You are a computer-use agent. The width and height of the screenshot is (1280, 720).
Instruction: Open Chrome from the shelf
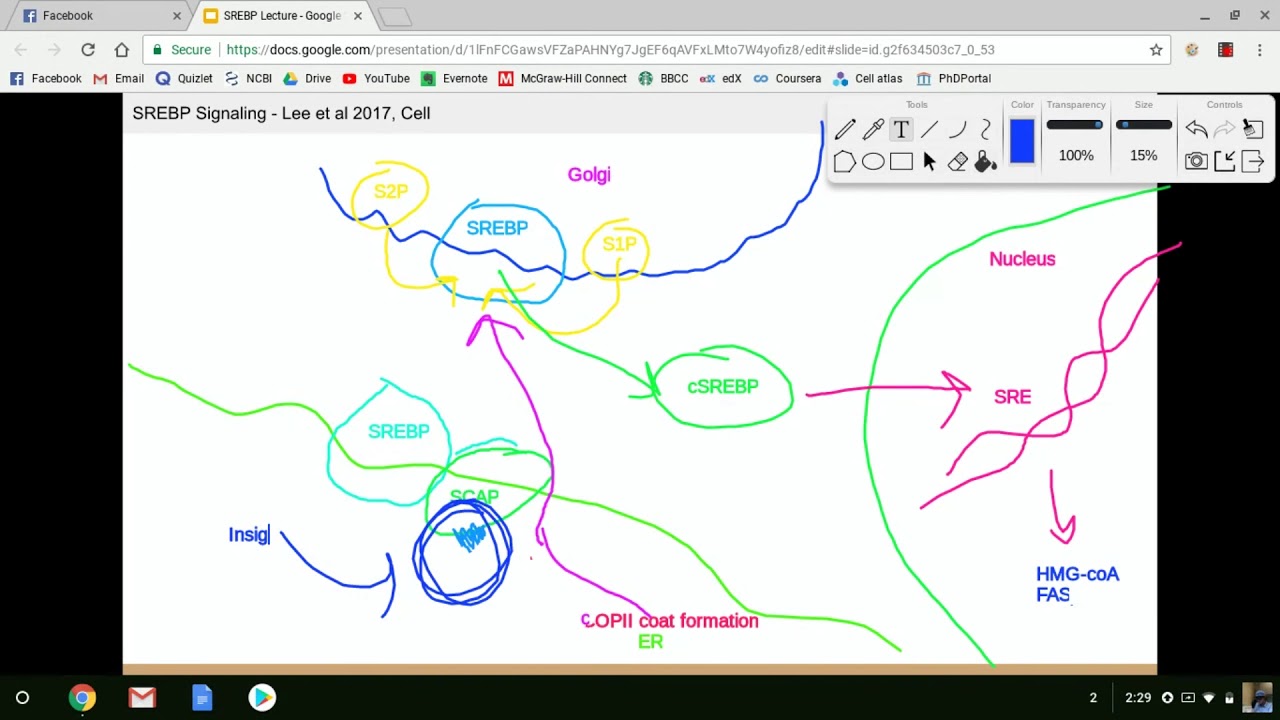82,698
